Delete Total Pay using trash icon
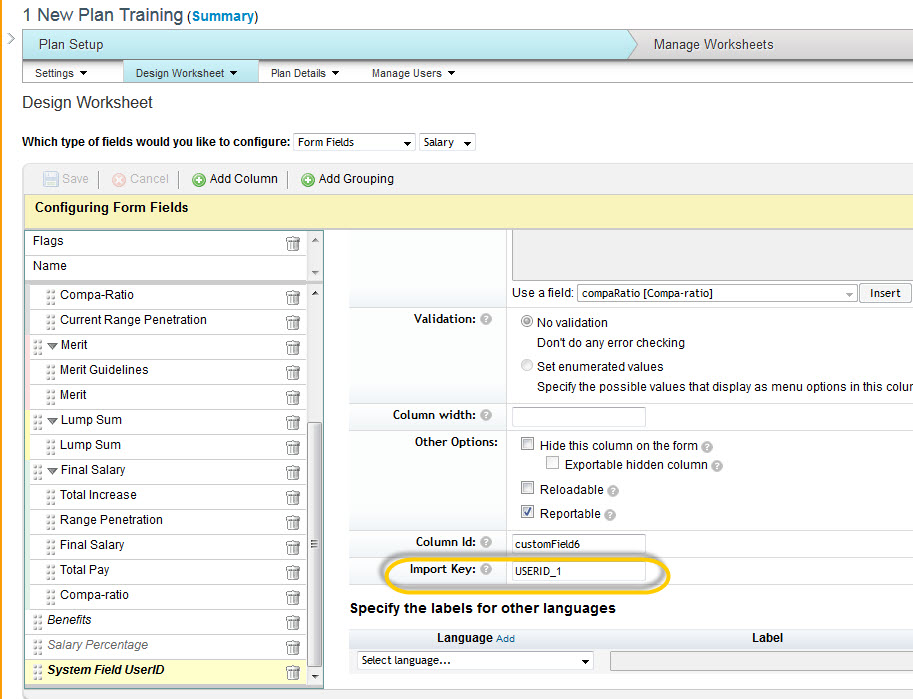Screen dimensions: 913x699 (293, 573)
